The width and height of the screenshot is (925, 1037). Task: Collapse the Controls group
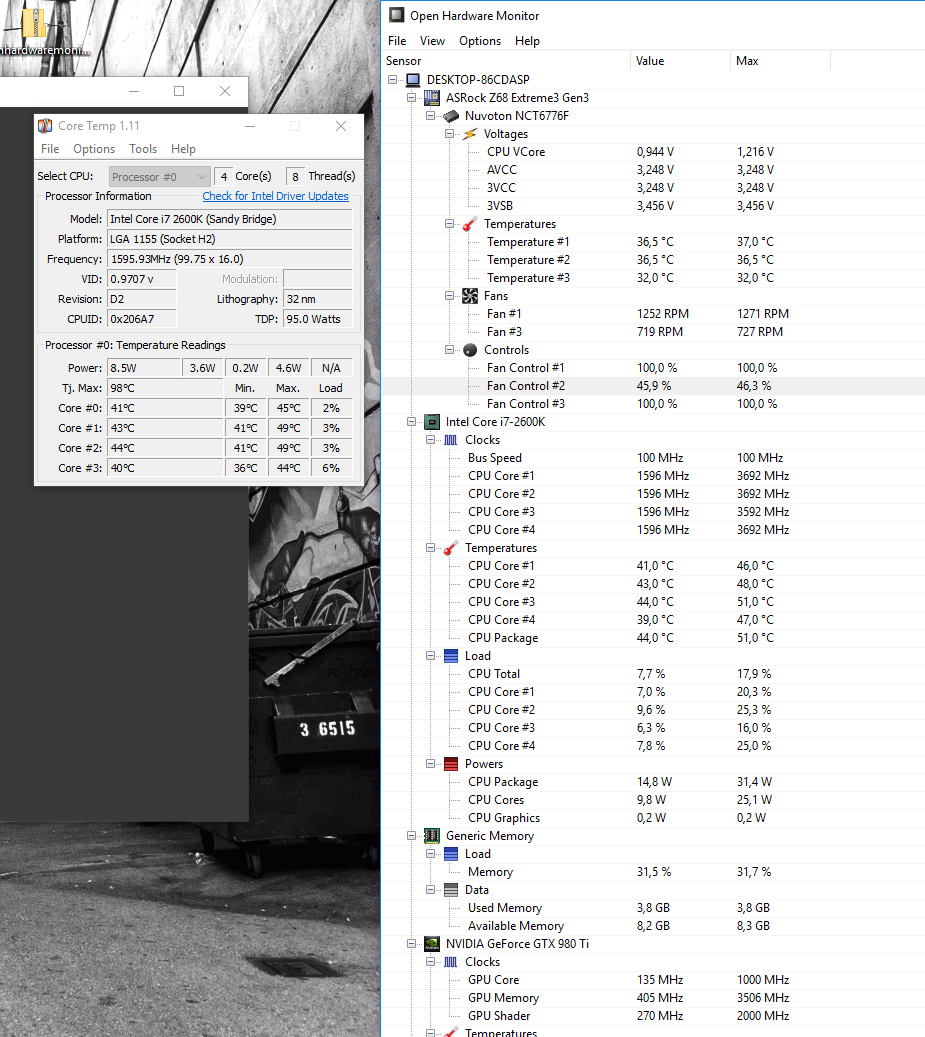point(450,350)
